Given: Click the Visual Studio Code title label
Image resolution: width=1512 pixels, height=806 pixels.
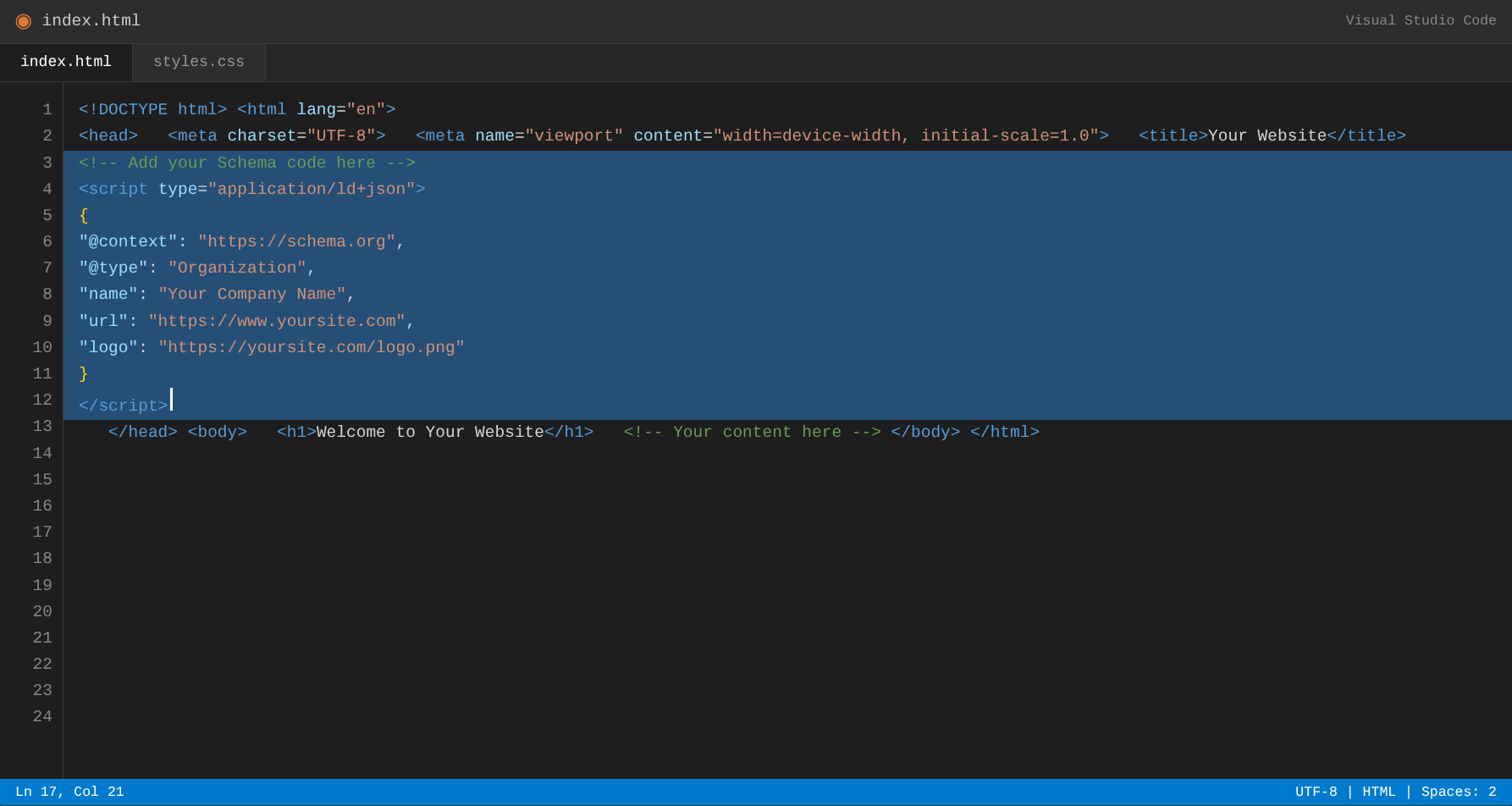Looking at the screenshot, I should (1420, 21).
